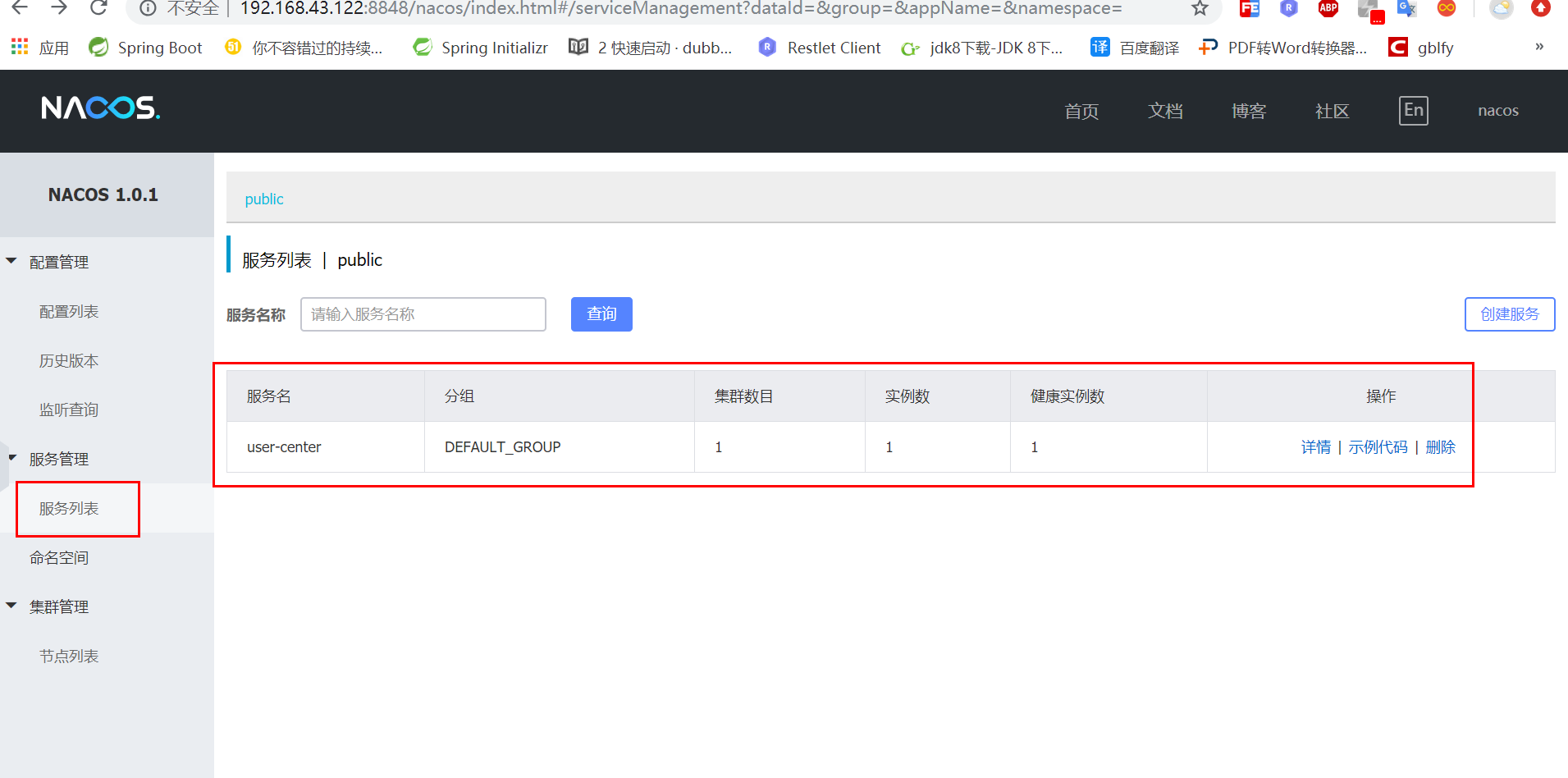Click 删除 for user-center service
The height and width of the screenshot is (778, 1568).
coord(1441,447)
